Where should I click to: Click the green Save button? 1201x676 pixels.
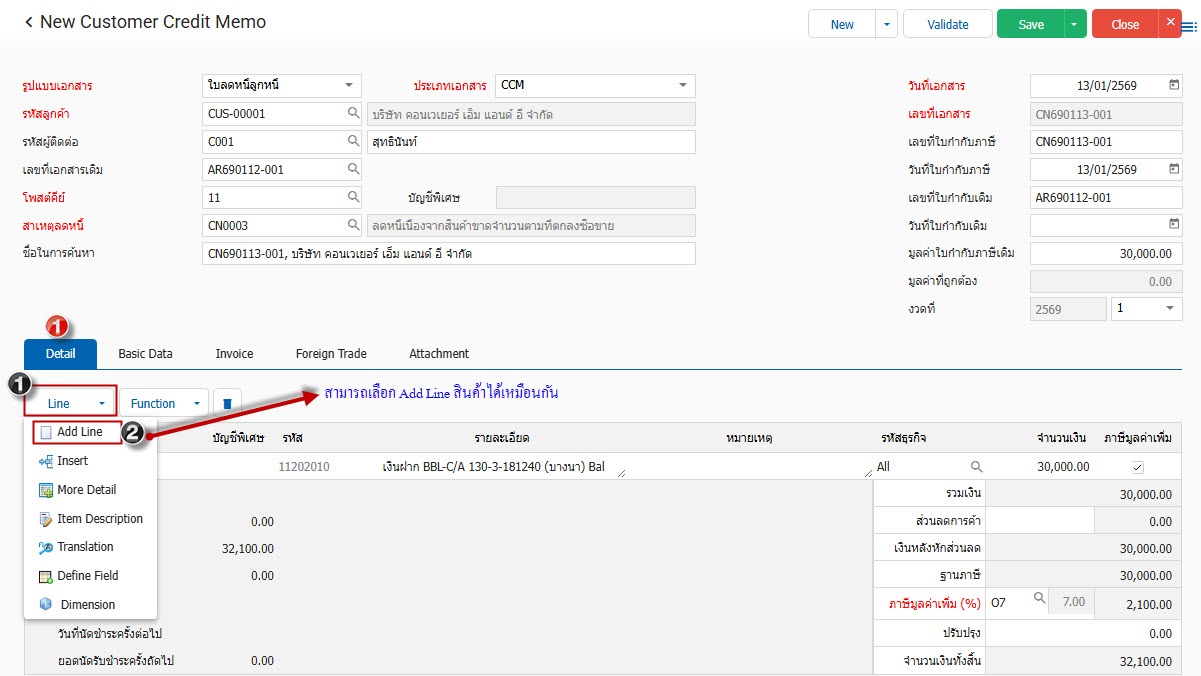[x=1030, y=24]
